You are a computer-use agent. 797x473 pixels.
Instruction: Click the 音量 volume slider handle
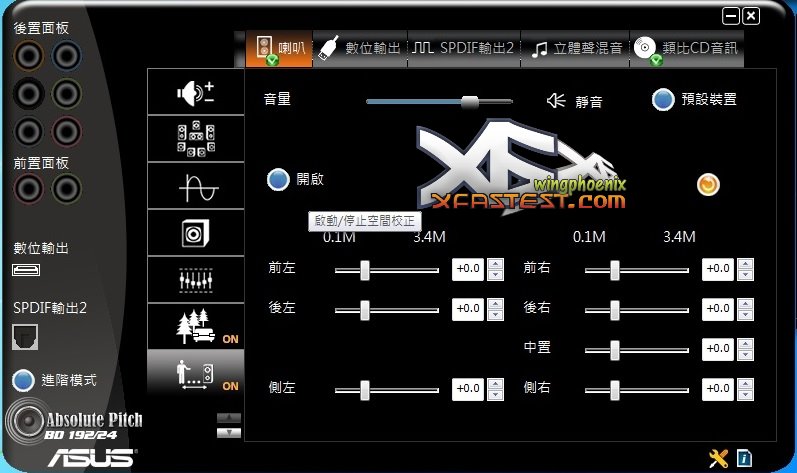point(470,102)
